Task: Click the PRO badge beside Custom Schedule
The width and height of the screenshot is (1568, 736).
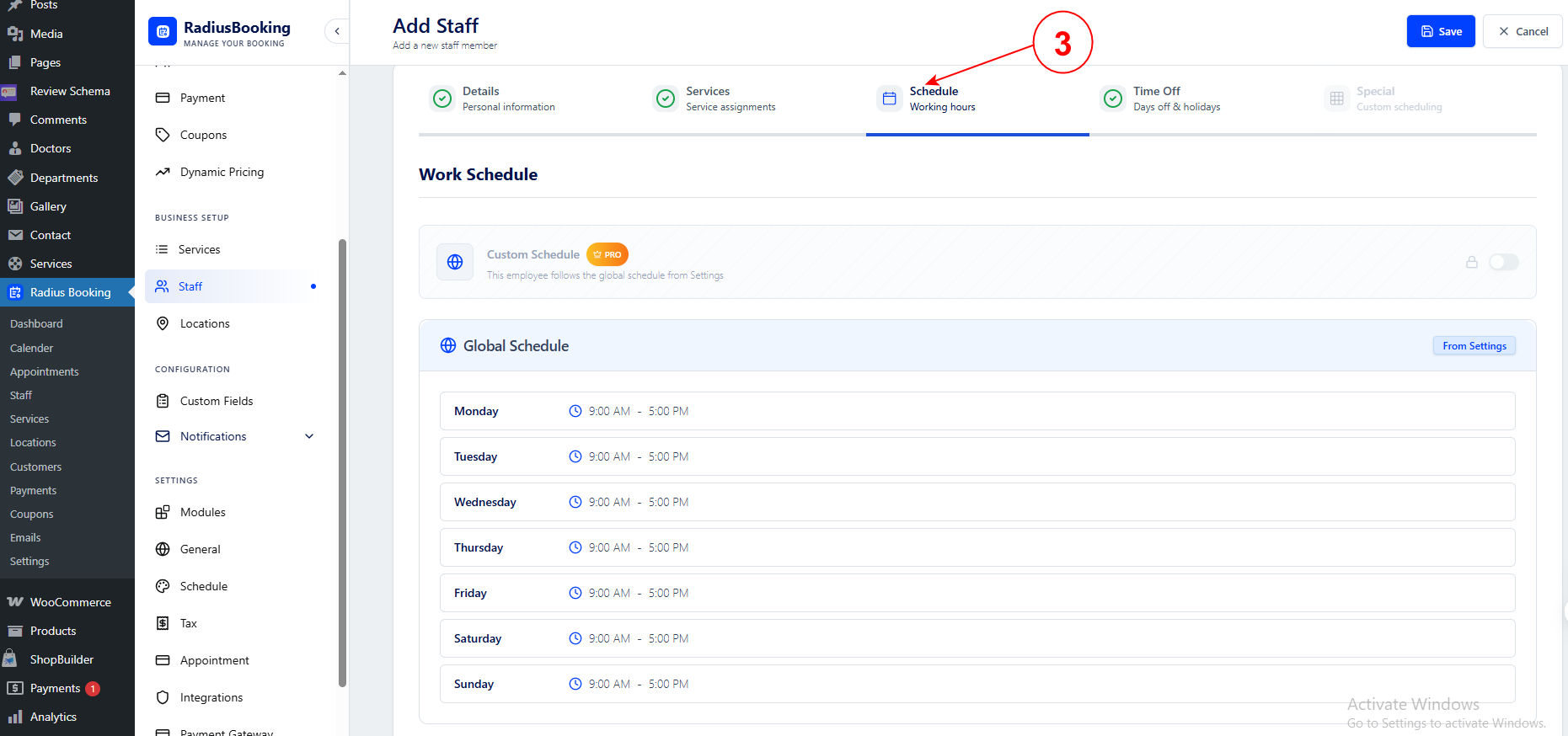Action: click(607, 254)
